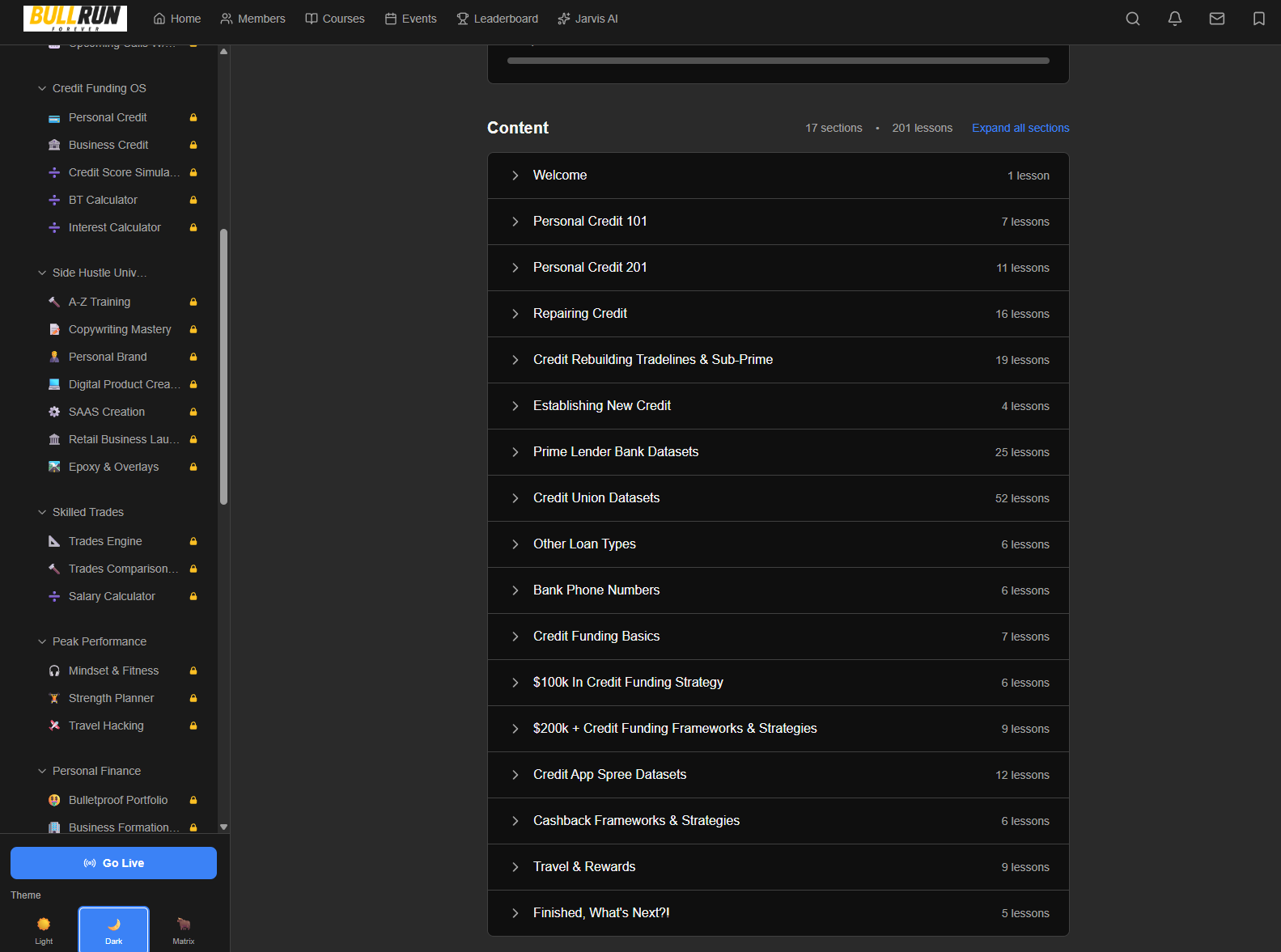Click the lock icon beside Personal Credit

click(193, 118)
